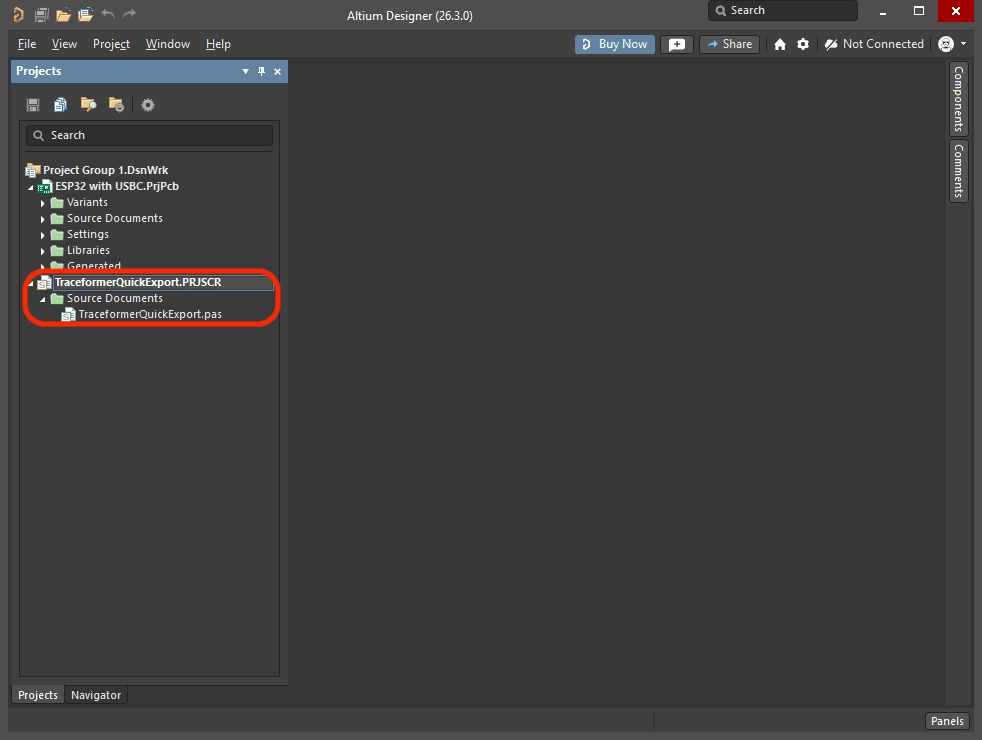Expand the Variants folder
Screen dimensions: 982x740
43,203
